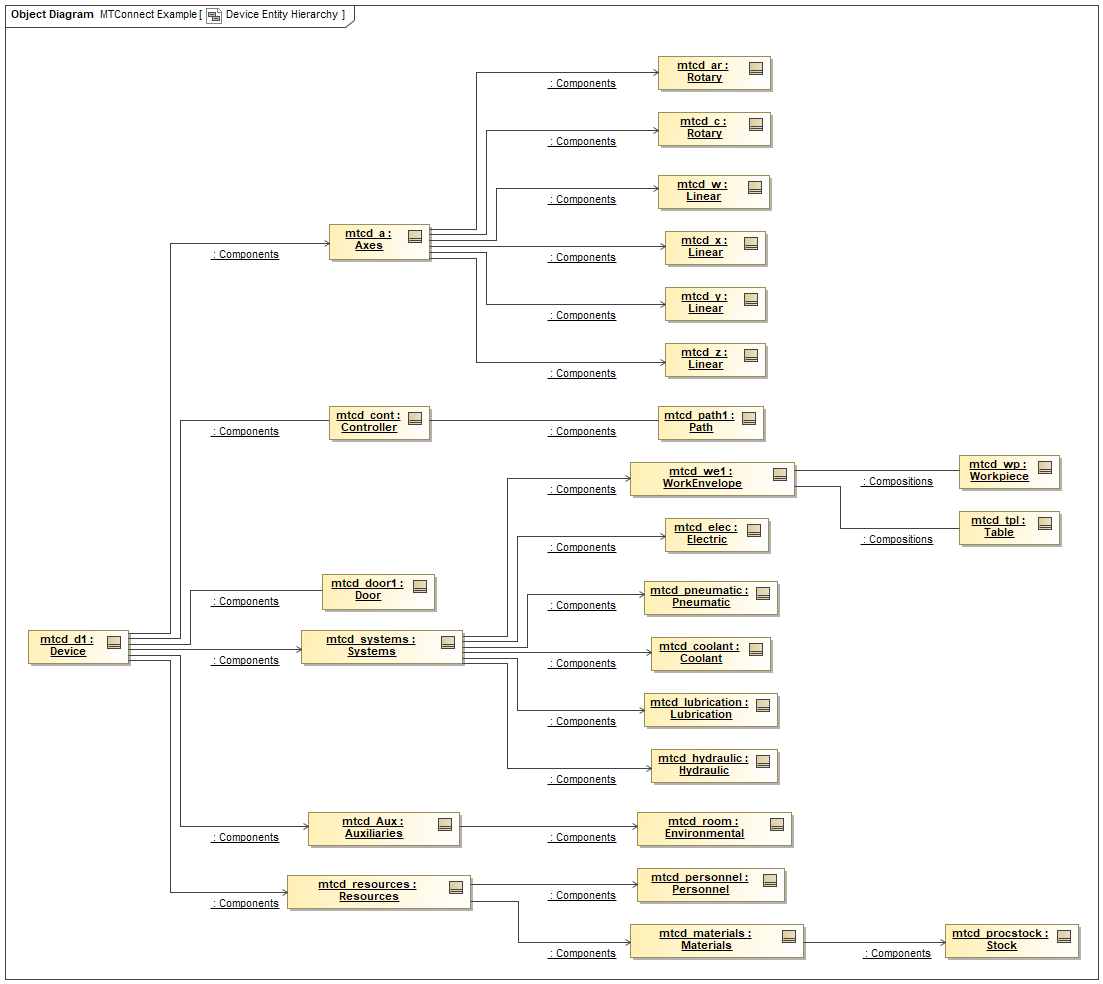Click the object icon on mtcd_d1 Device
1103x984 pixels.
point(114,643)
